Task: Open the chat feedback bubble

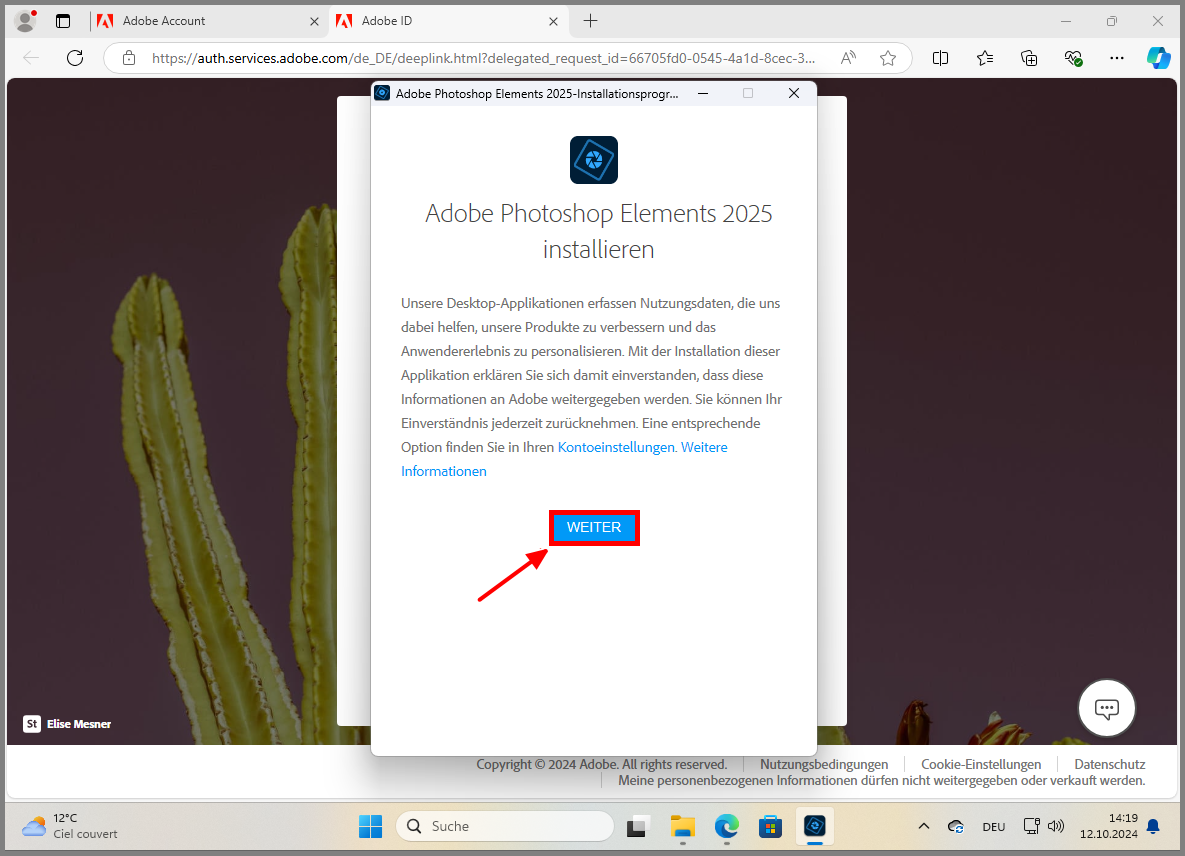Action: point(1106,708)
